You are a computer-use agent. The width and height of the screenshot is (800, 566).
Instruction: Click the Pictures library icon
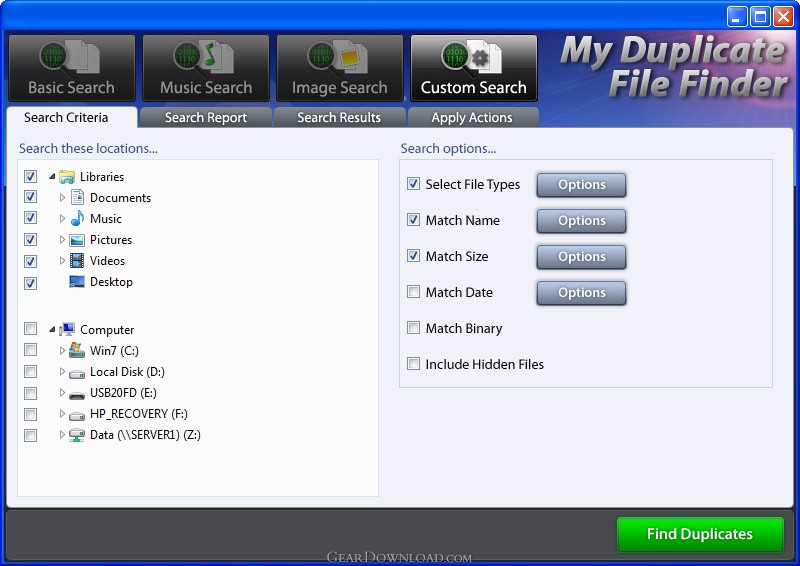[x=77, y=240]
